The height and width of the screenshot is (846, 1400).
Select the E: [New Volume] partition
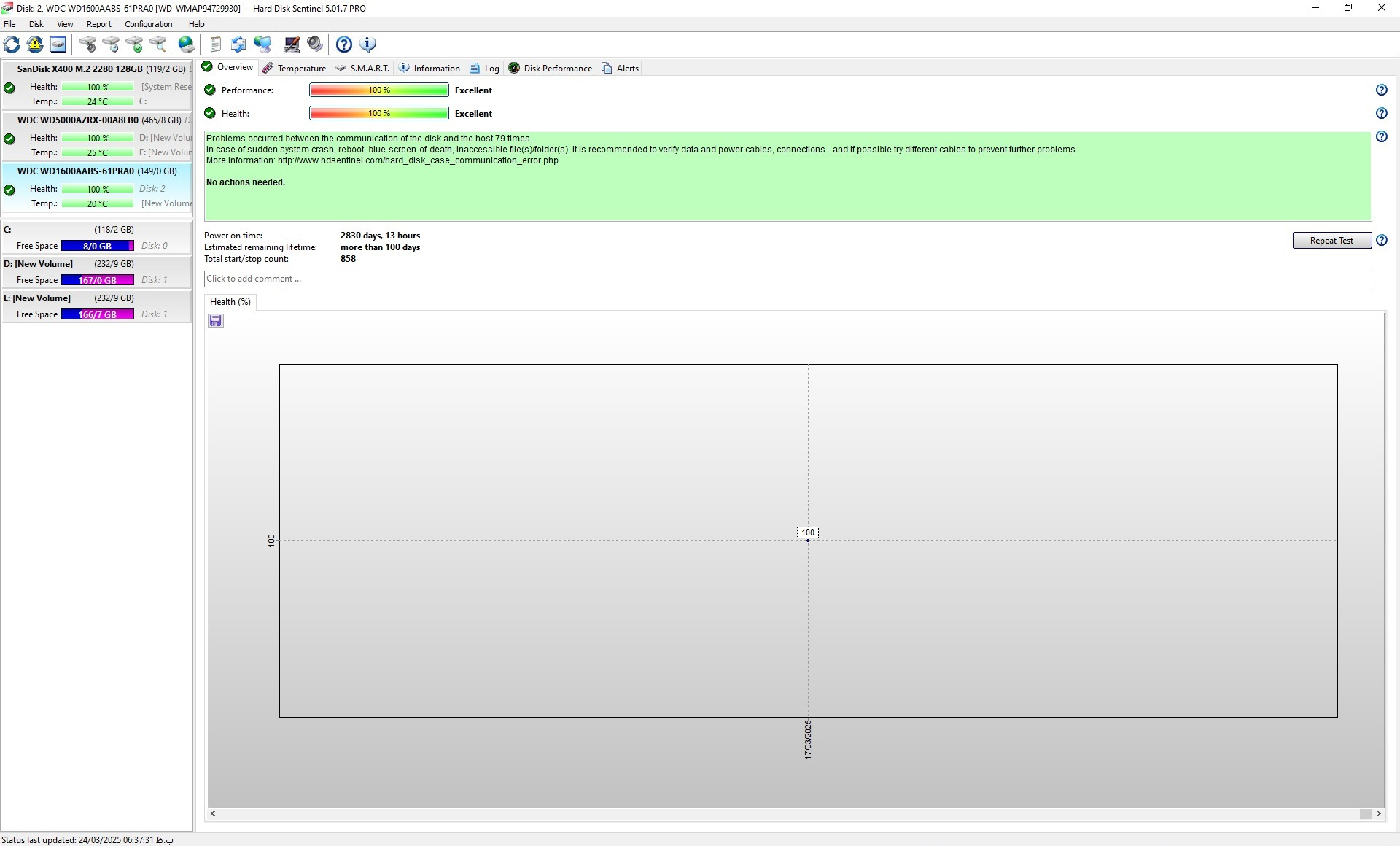pyautogui.click(x=96, y=306)
